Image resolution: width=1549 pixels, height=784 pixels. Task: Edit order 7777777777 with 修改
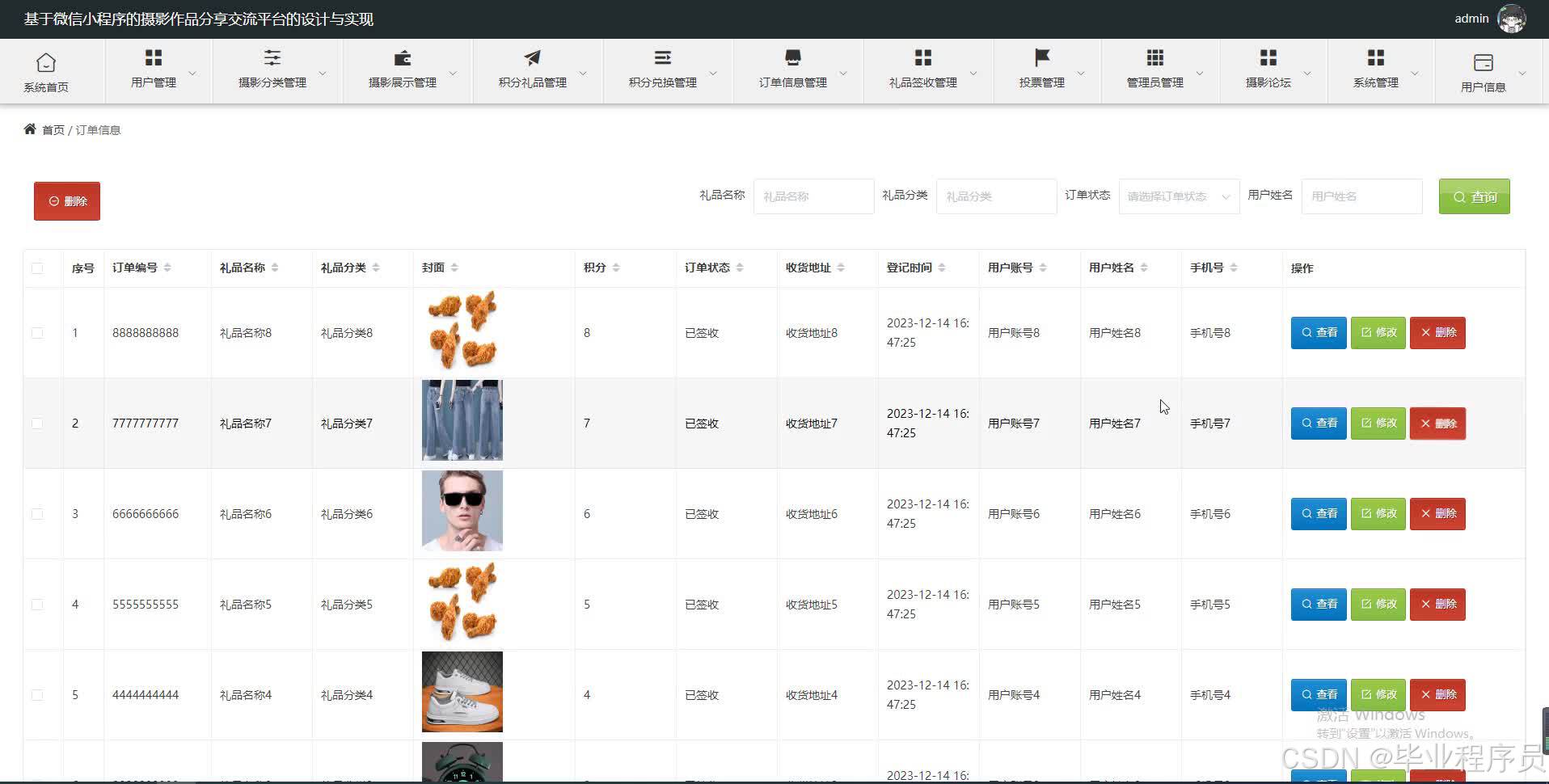click(1378, 424)
